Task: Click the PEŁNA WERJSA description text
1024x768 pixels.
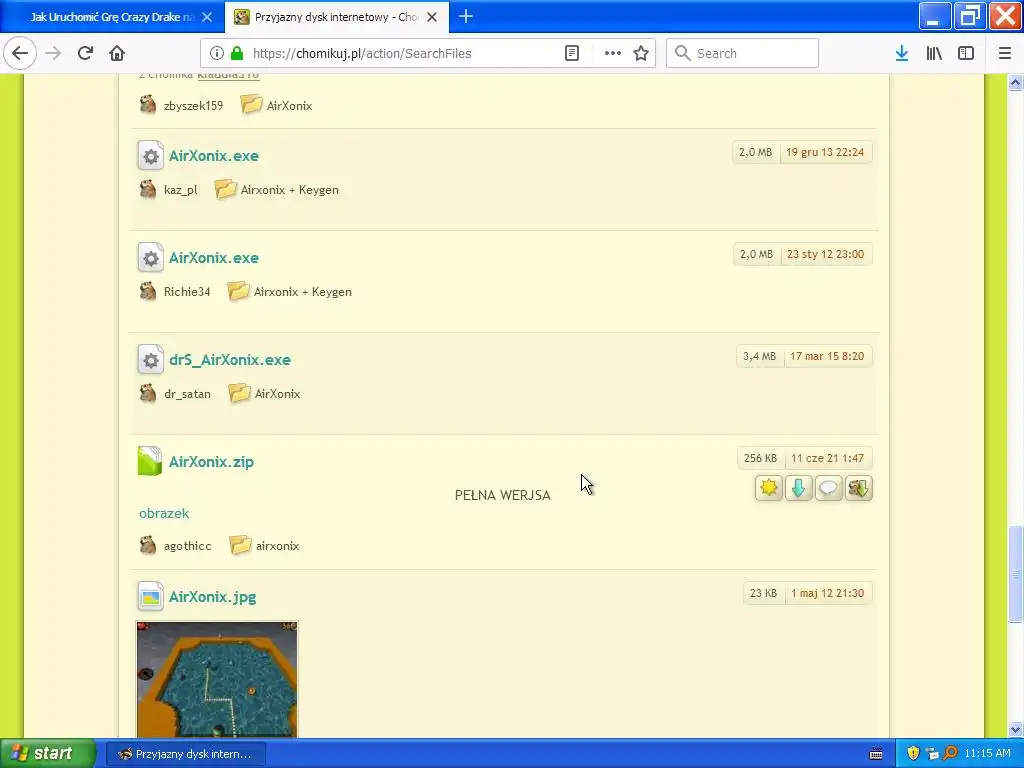Action: pos(503,496)
